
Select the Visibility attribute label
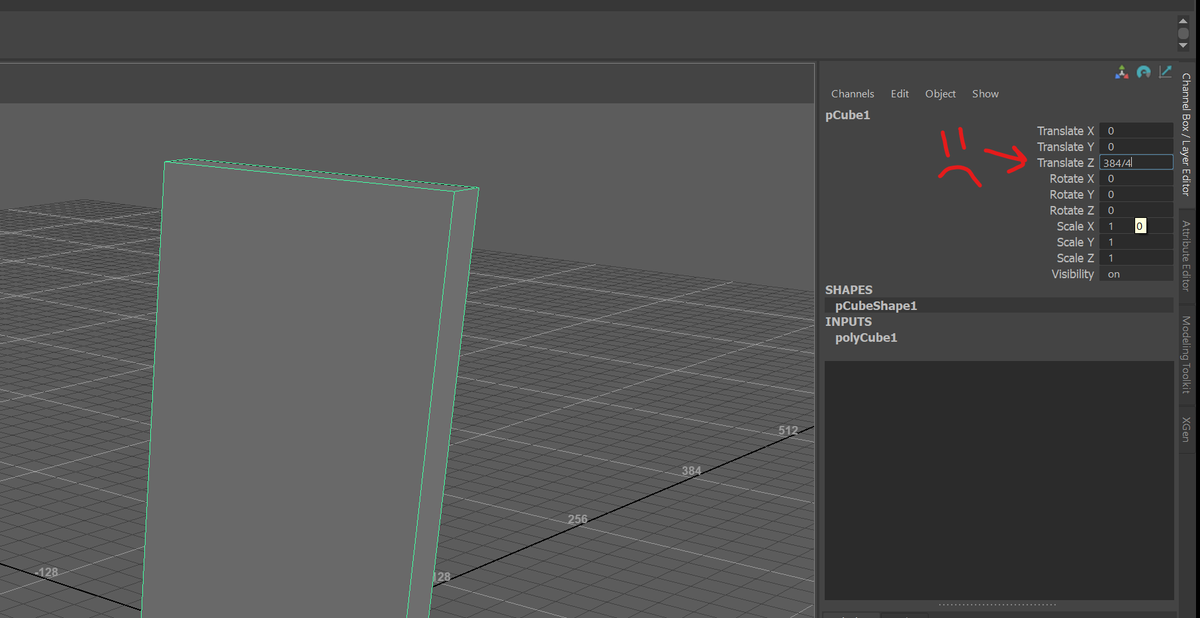1073,274
